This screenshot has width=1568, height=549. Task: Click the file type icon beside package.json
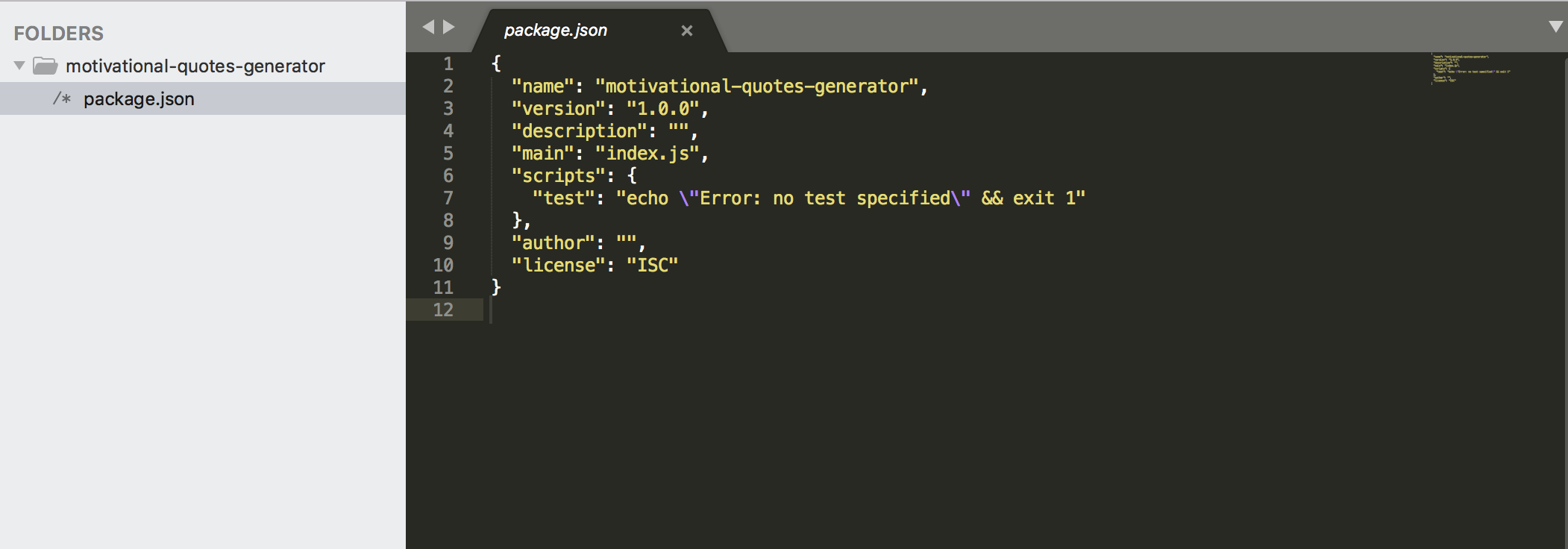coord(62,98)
